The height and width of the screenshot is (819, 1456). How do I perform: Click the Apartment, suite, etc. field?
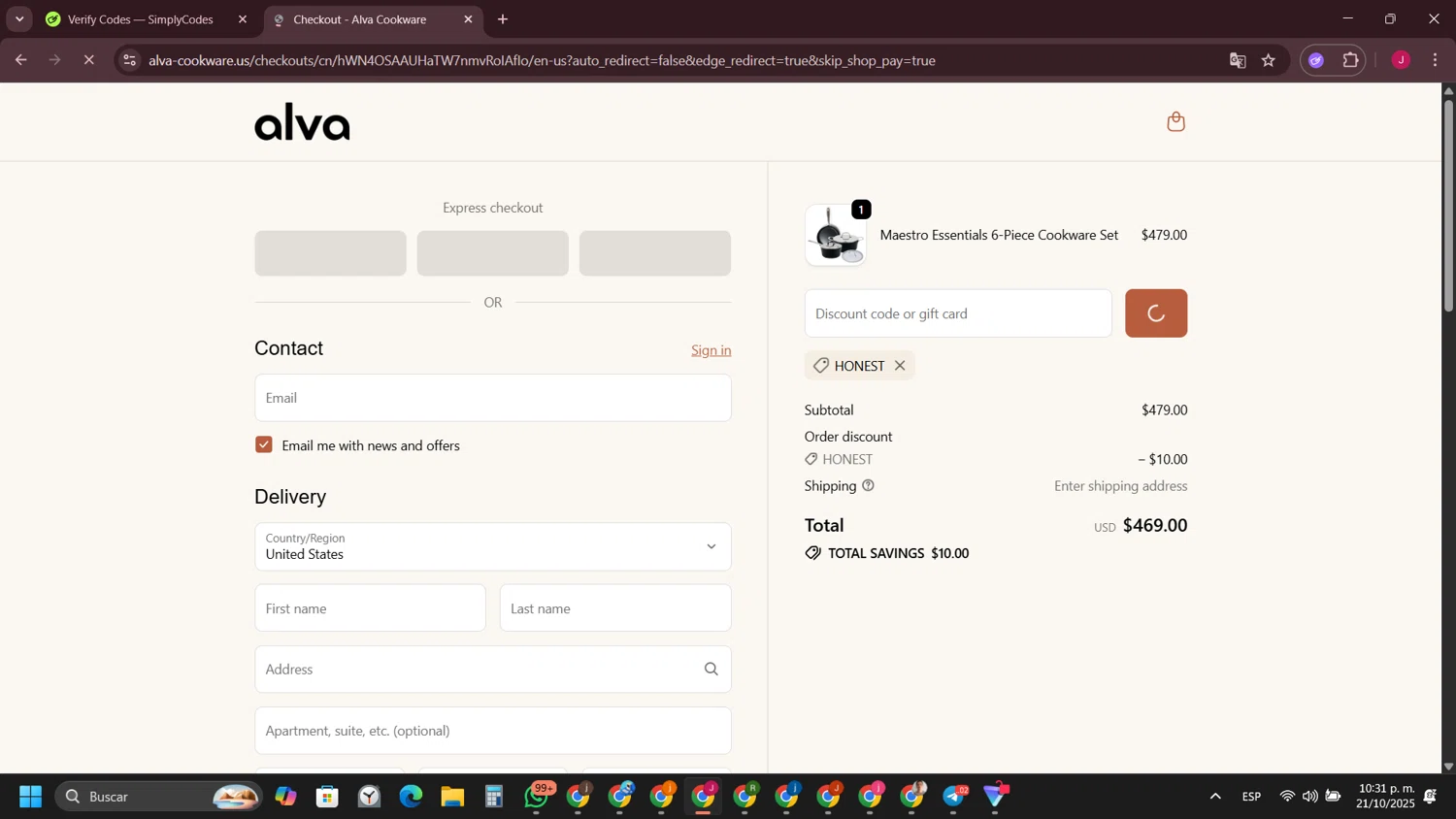pos(493,731)
